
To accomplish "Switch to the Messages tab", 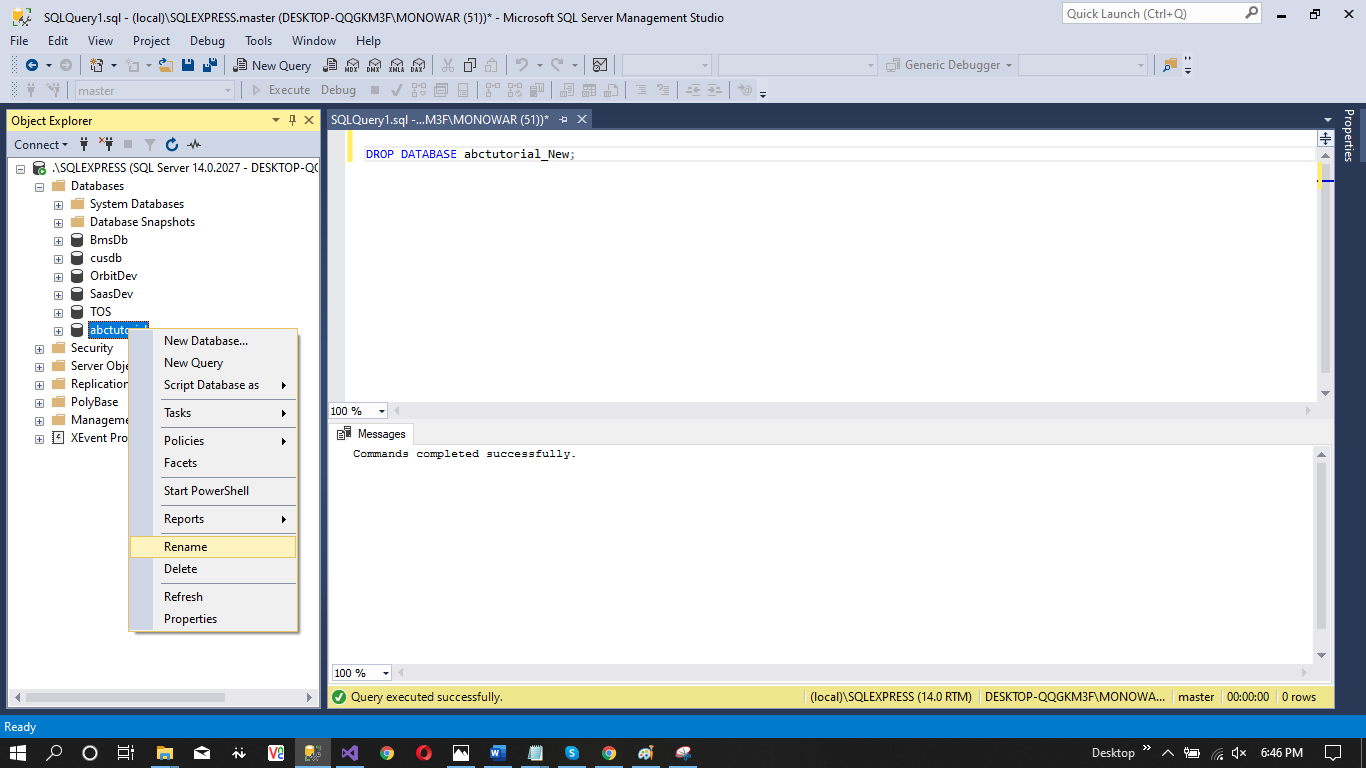I will (371, 434).
